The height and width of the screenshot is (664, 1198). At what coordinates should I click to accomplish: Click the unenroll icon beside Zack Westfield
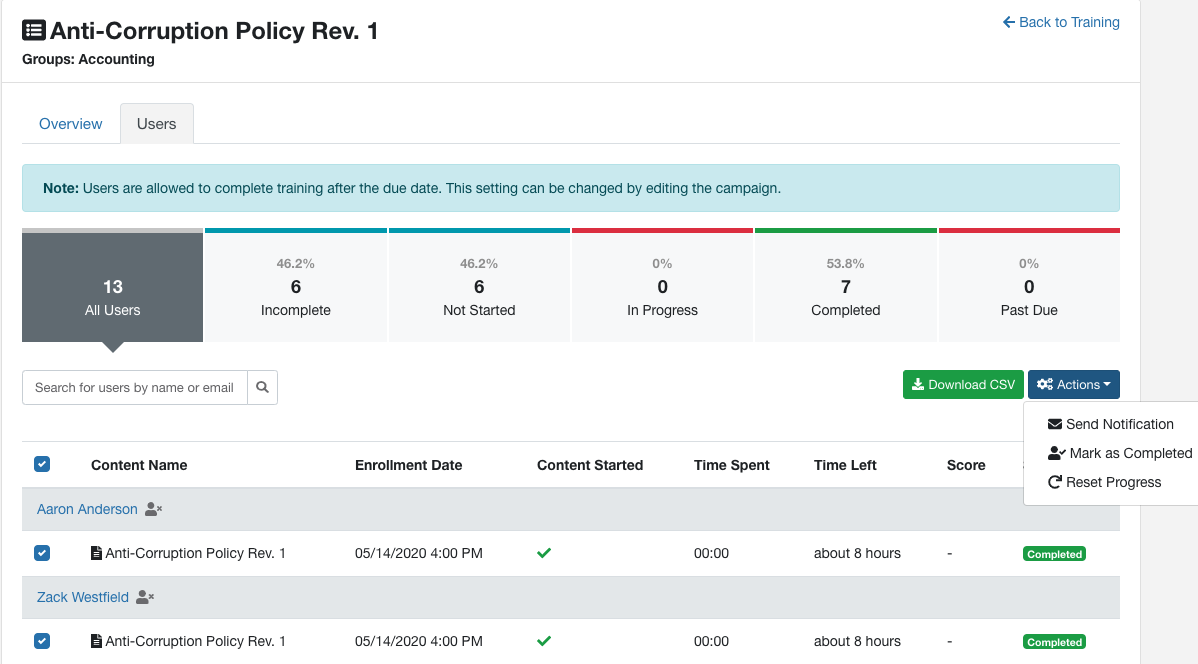[x=144, y=597]
